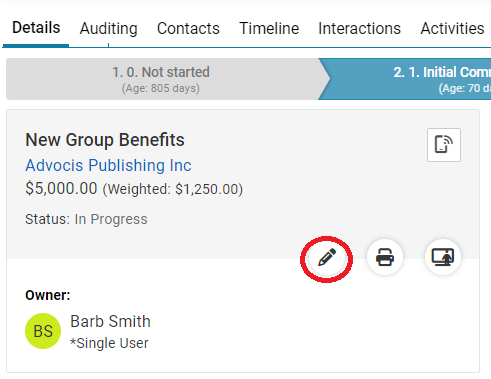Select the BS owner avatar
Image resolution: width=491 pixels, height=379 pixels.
[x=43, y=331]
